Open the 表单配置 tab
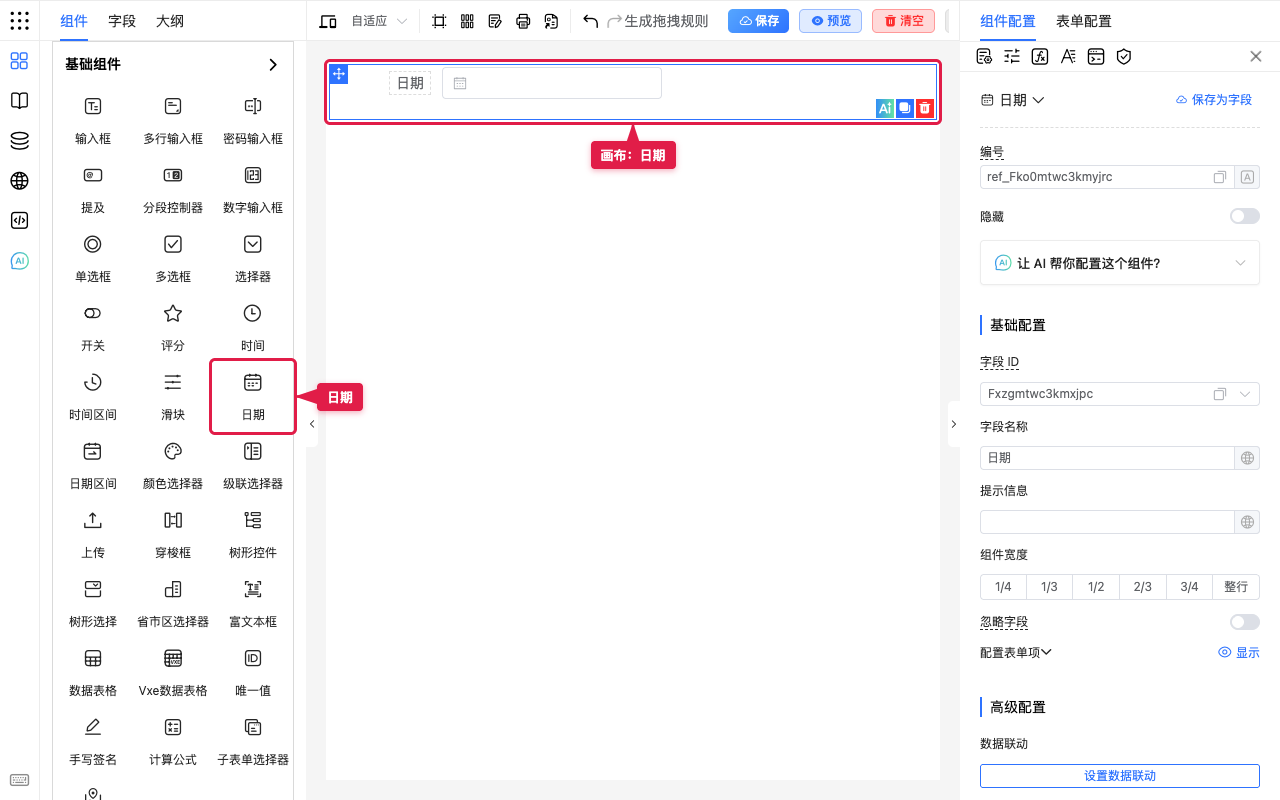 tap(1084, 21)
